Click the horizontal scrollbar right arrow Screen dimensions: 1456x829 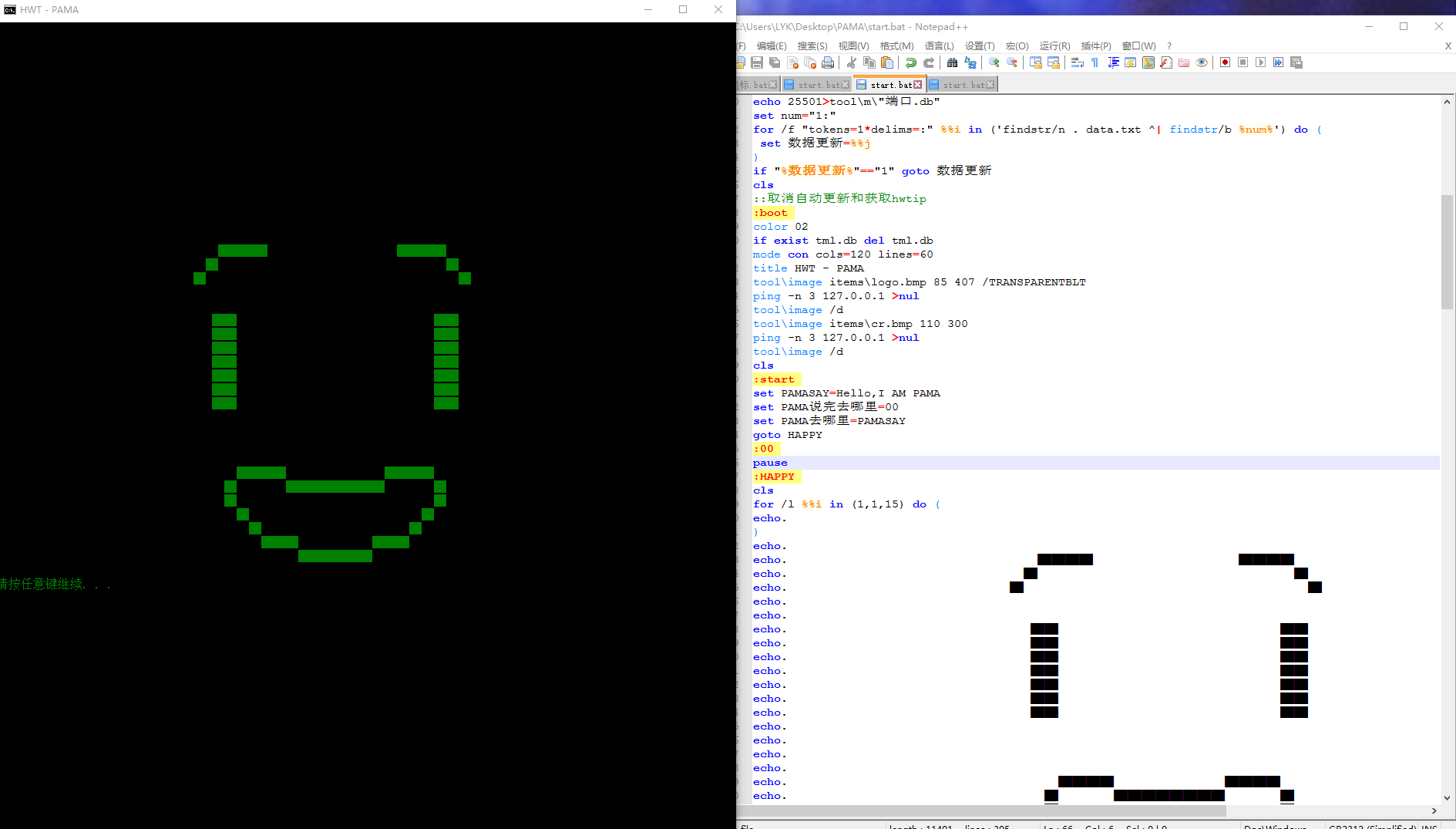[1434, 810]
